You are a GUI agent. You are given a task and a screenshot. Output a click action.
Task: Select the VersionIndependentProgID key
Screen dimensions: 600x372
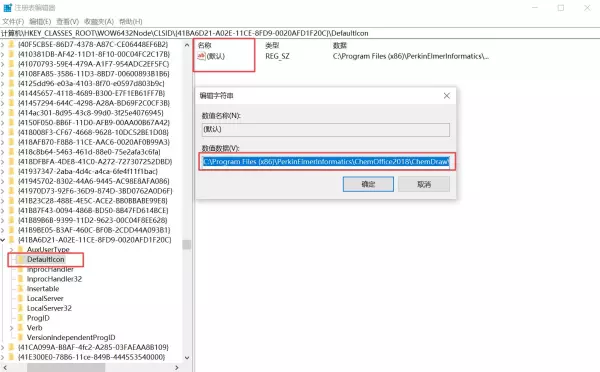[x=71, y=338]
